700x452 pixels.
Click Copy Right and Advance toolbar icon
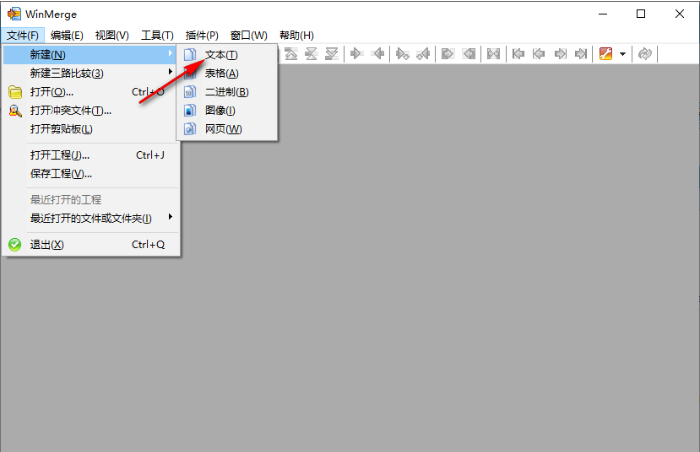[402, 54]
